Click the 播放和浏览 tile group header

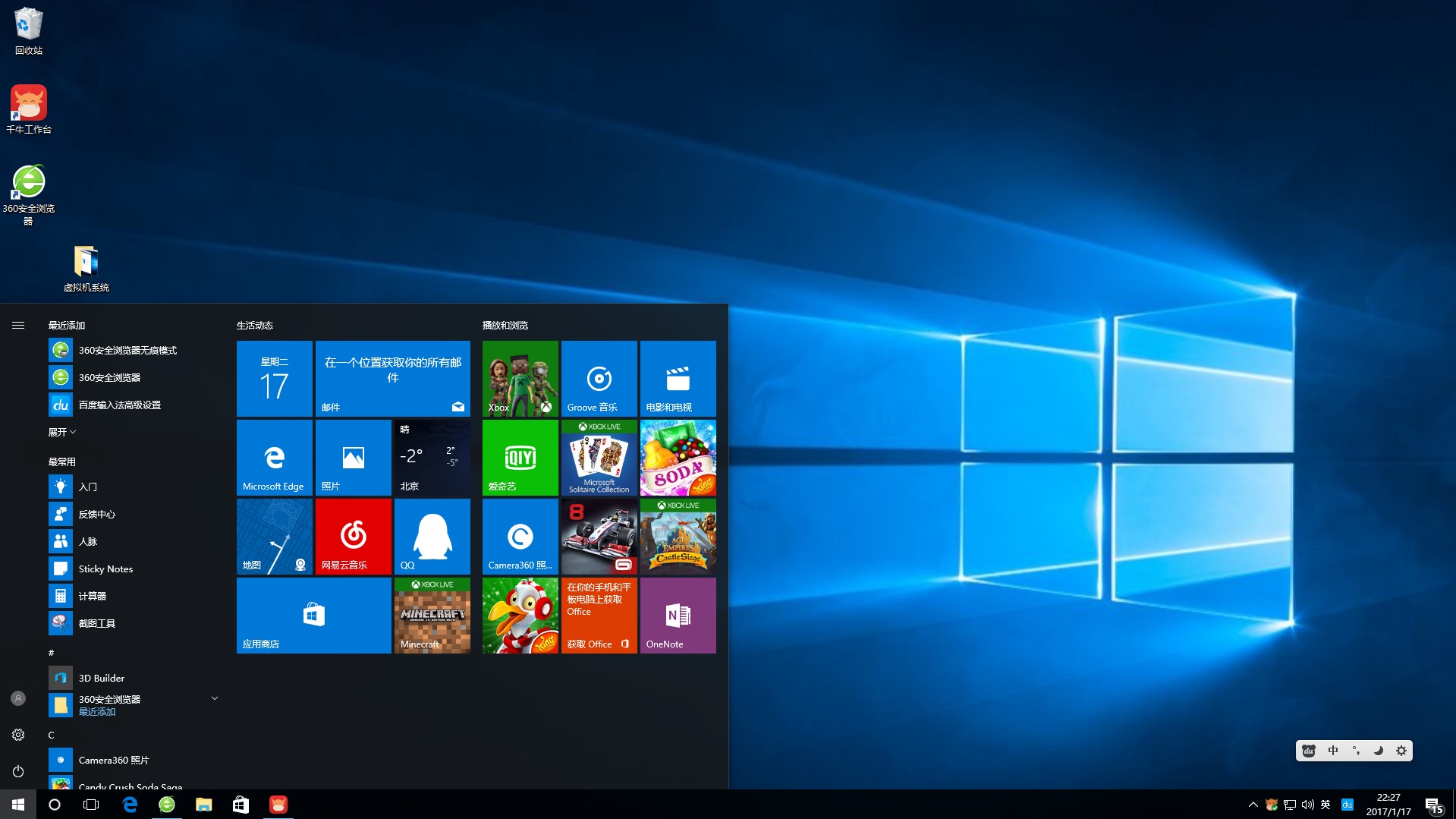(x=505, y=325)
